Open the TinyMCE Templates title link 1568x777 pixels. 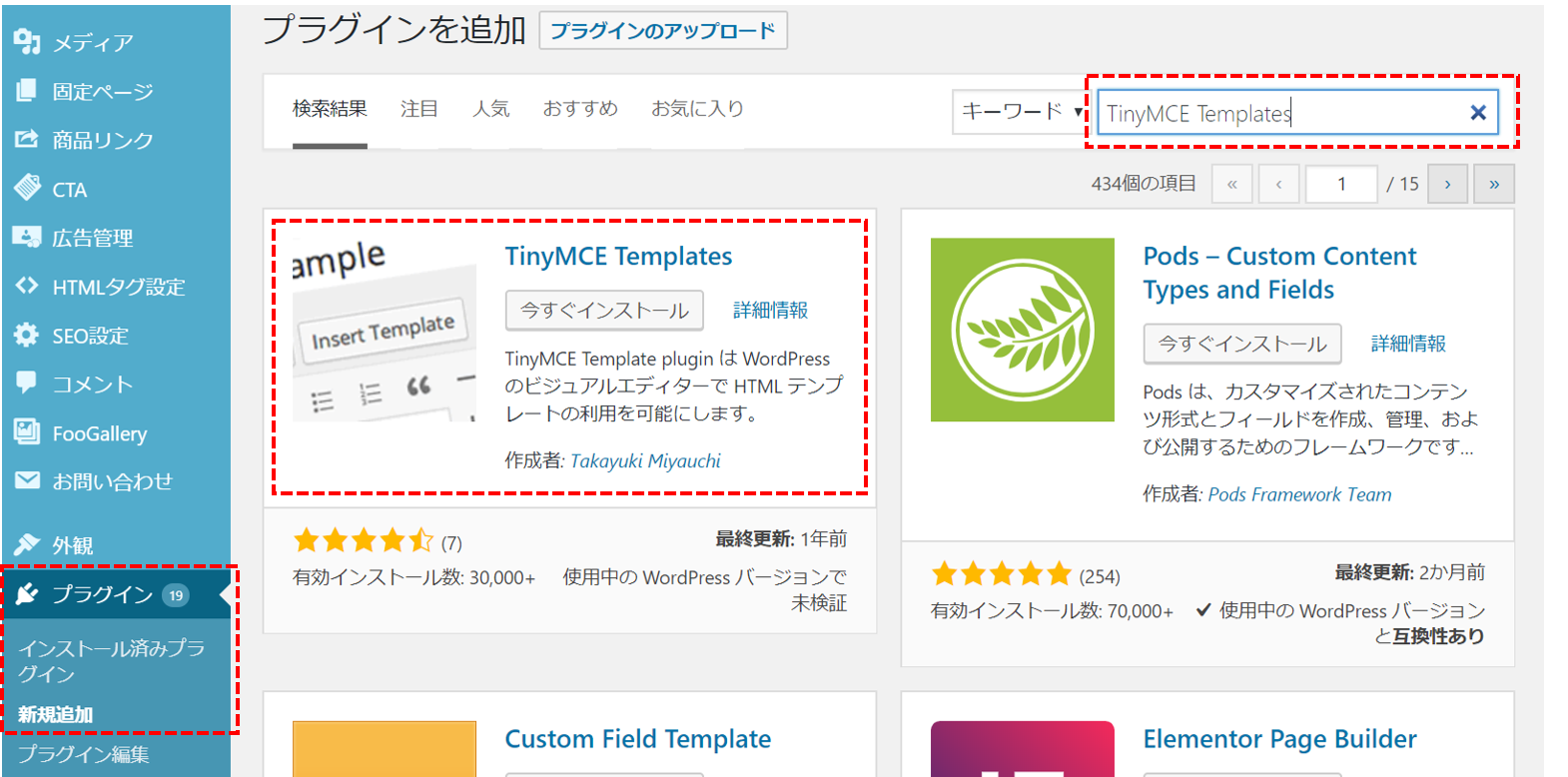pos(618,257)
